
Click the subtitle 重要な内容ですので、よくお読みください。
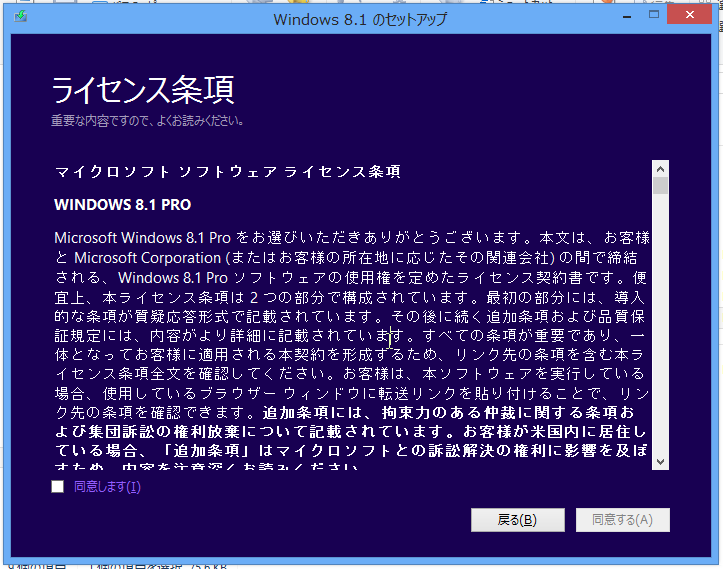(x=147, y=121)
